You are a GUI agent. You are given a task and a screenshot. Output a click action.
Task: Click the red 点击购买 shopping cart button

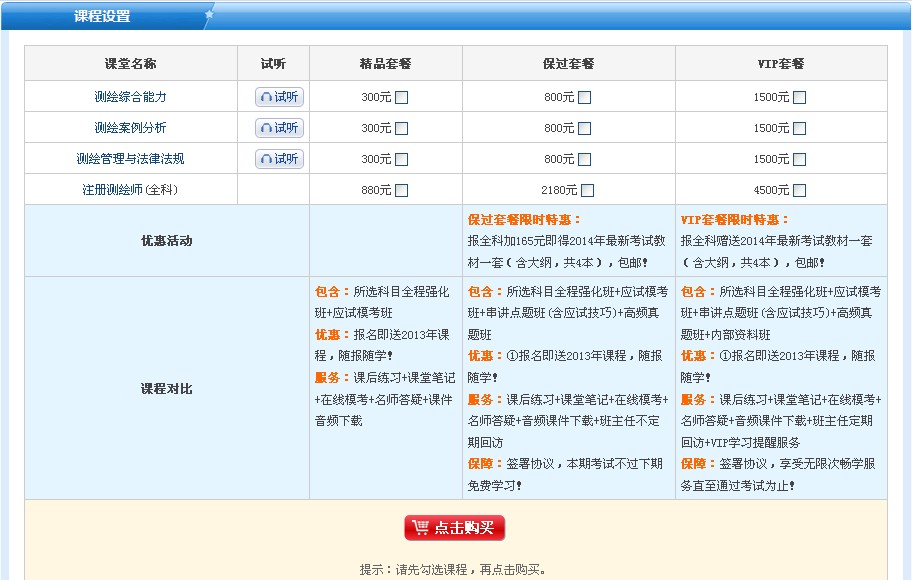[455, 528]
